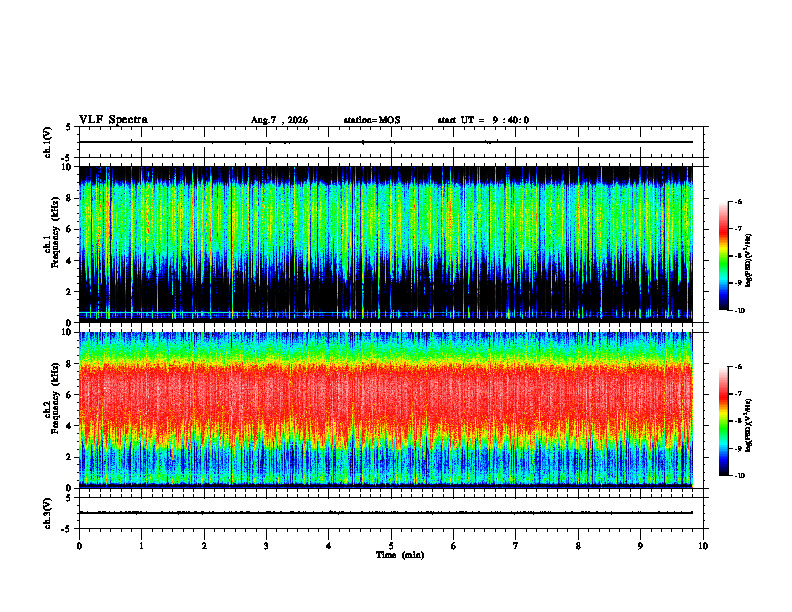Click the date text "Aug.7 , 2026"
792x612 pixels.
(279, 120)
